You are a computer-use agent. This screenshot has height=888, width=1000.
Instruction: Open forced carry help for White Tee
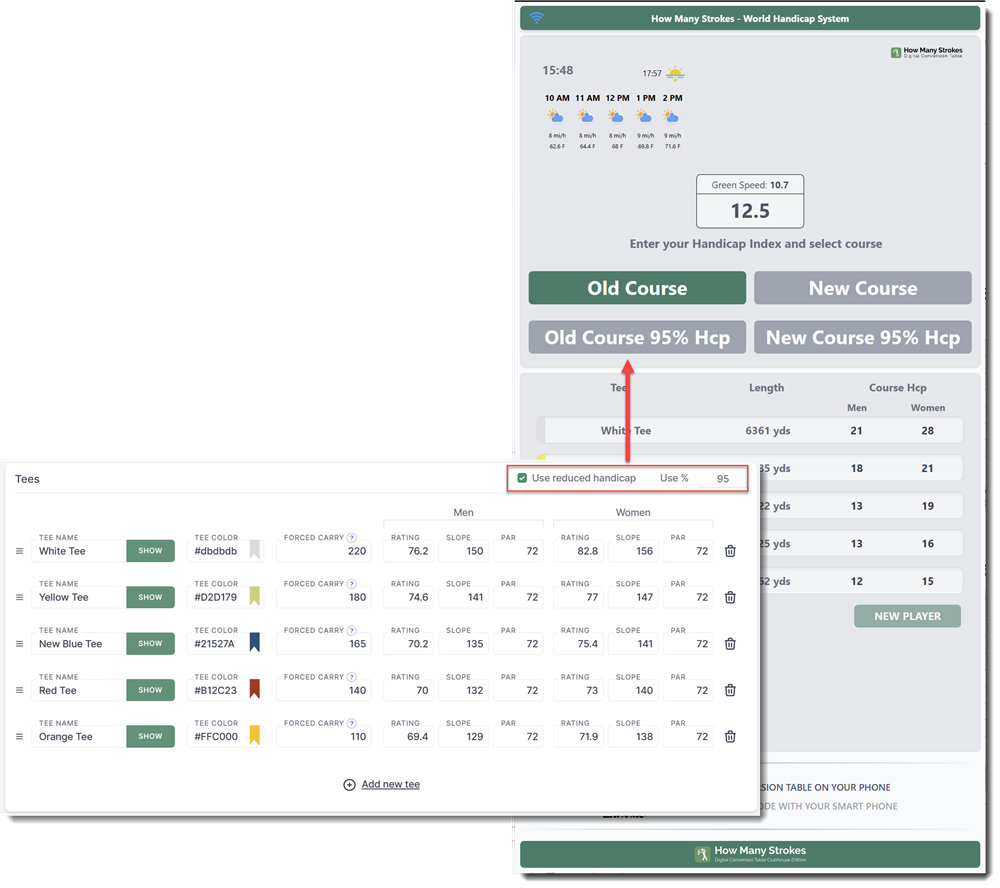coord(351,538)
